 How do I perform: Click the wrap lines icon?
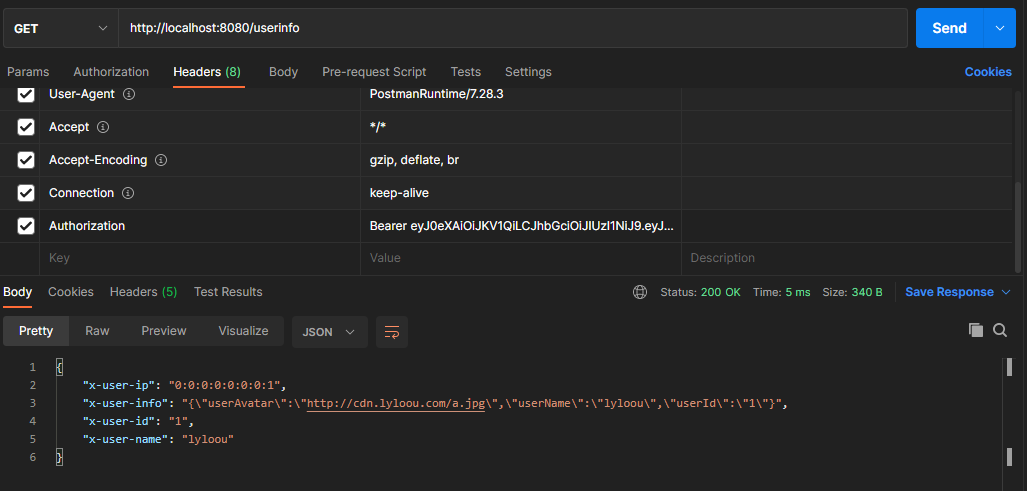coord(392,331)
